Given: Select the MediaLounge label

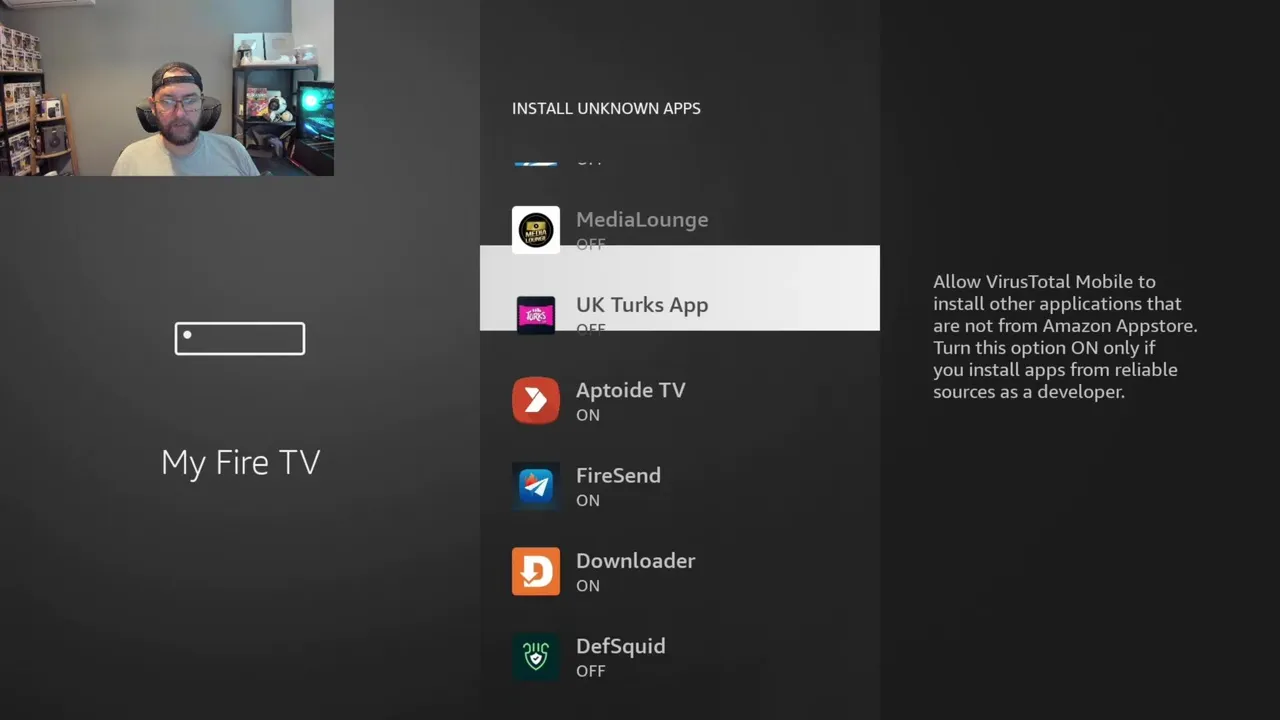Looking at the screenshot, I should 642,220.
